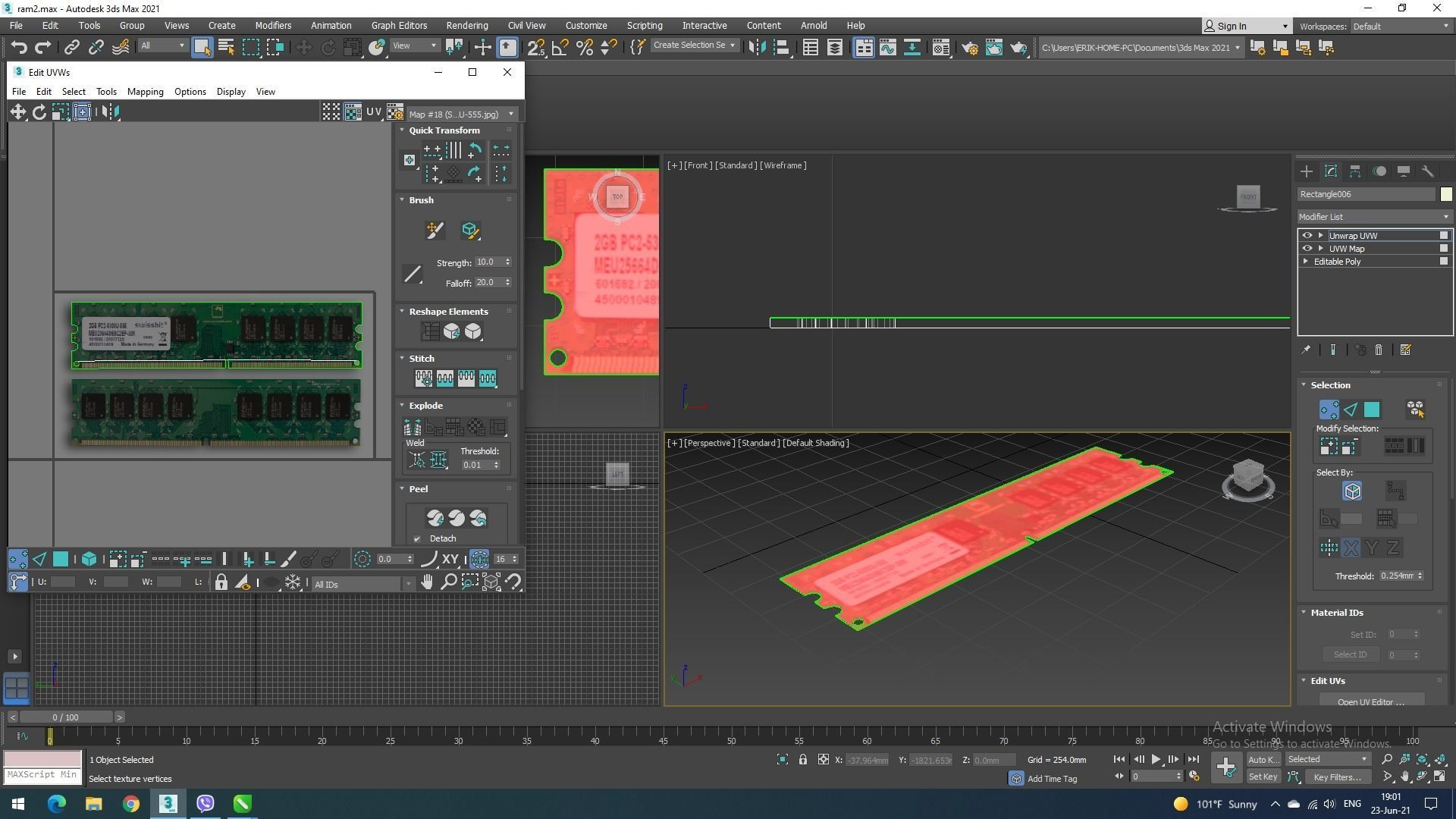Click the Open UV Editor button
Image resolution: width=1456 pixels, height=819 pixels.
(1371, 701)
